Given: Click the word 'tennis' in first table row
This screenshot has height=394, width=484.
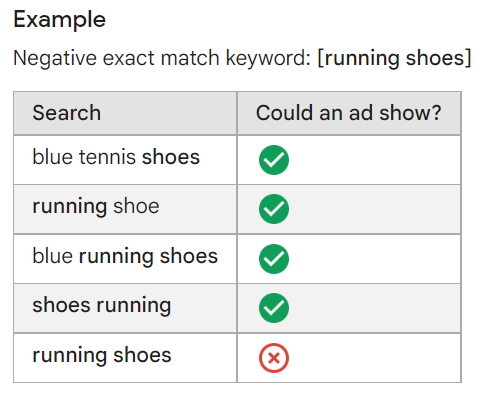Looking at the screenshot, I should pyautogui.click(x=107, y=157).
